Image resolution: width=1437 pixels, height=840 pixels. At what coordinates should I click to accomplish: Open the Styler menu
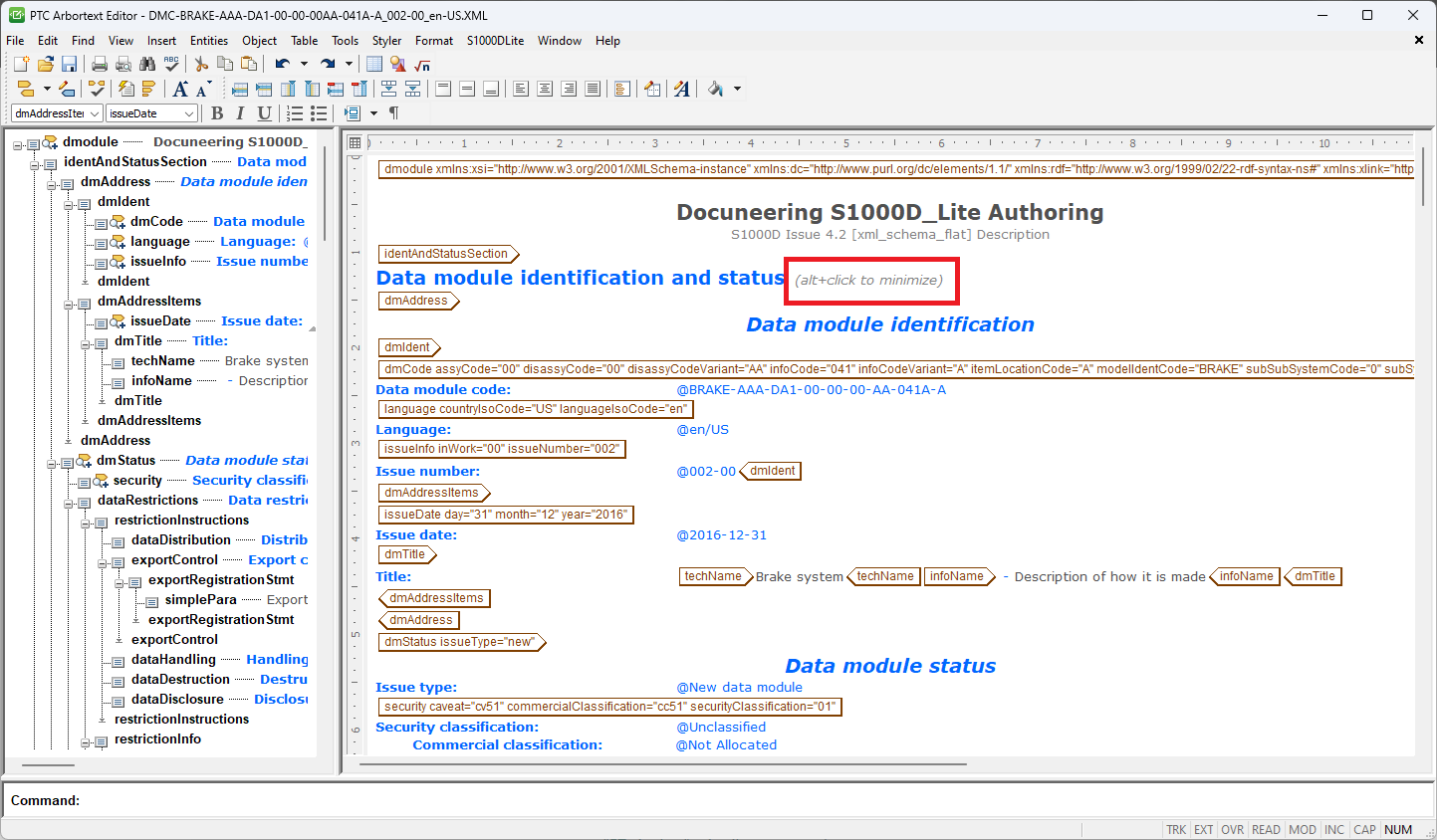(x=386, y=41)
